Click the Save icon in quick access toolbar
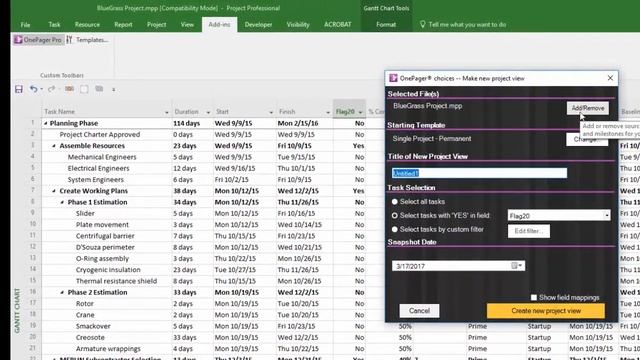The width and height of the screenshot is (640, 360). 19,89
